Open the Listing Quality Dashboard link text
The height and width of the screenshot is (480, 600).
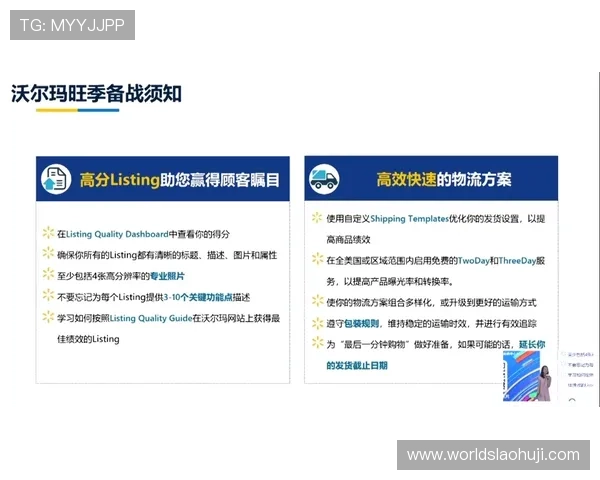(x=117, y=234)
